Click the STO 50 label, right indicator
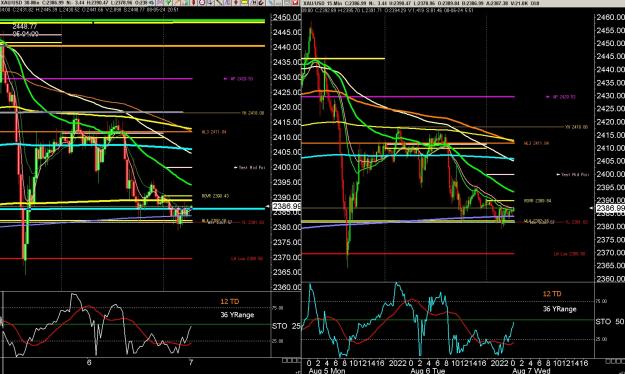 pos(610,321)
